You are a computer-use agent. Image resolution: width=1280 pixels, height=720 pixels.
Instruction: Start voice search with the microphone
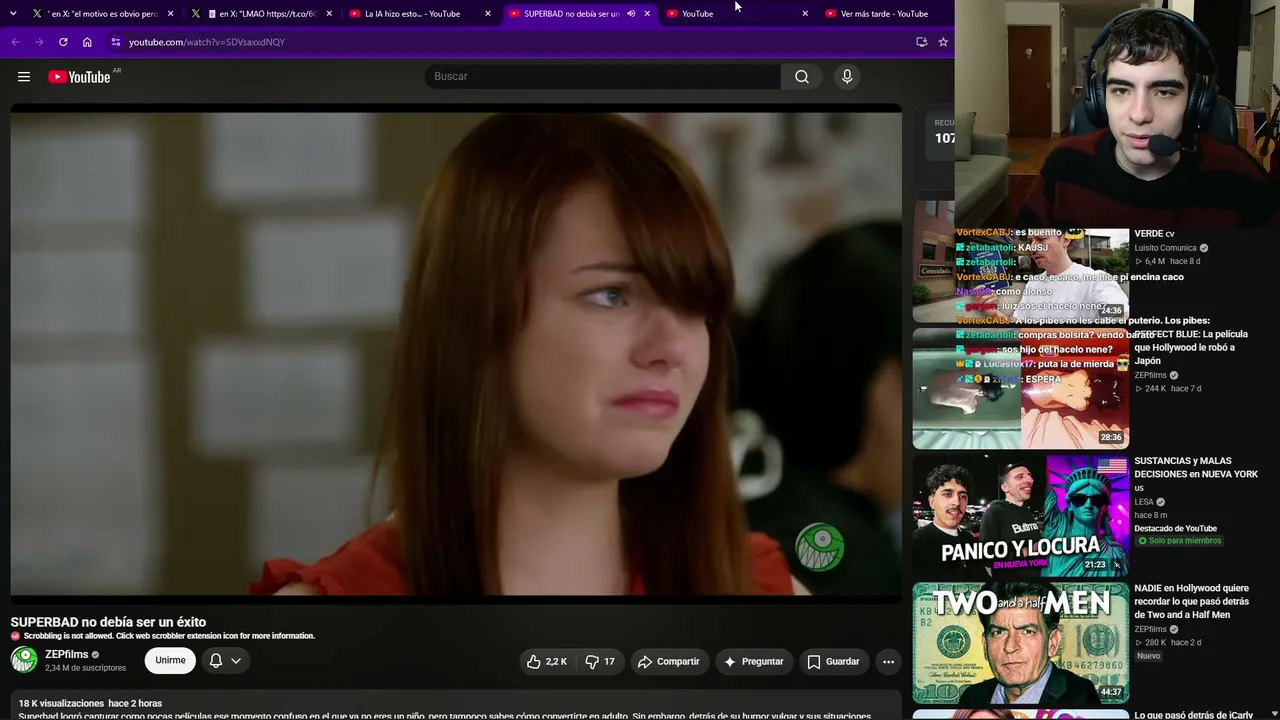847,77
